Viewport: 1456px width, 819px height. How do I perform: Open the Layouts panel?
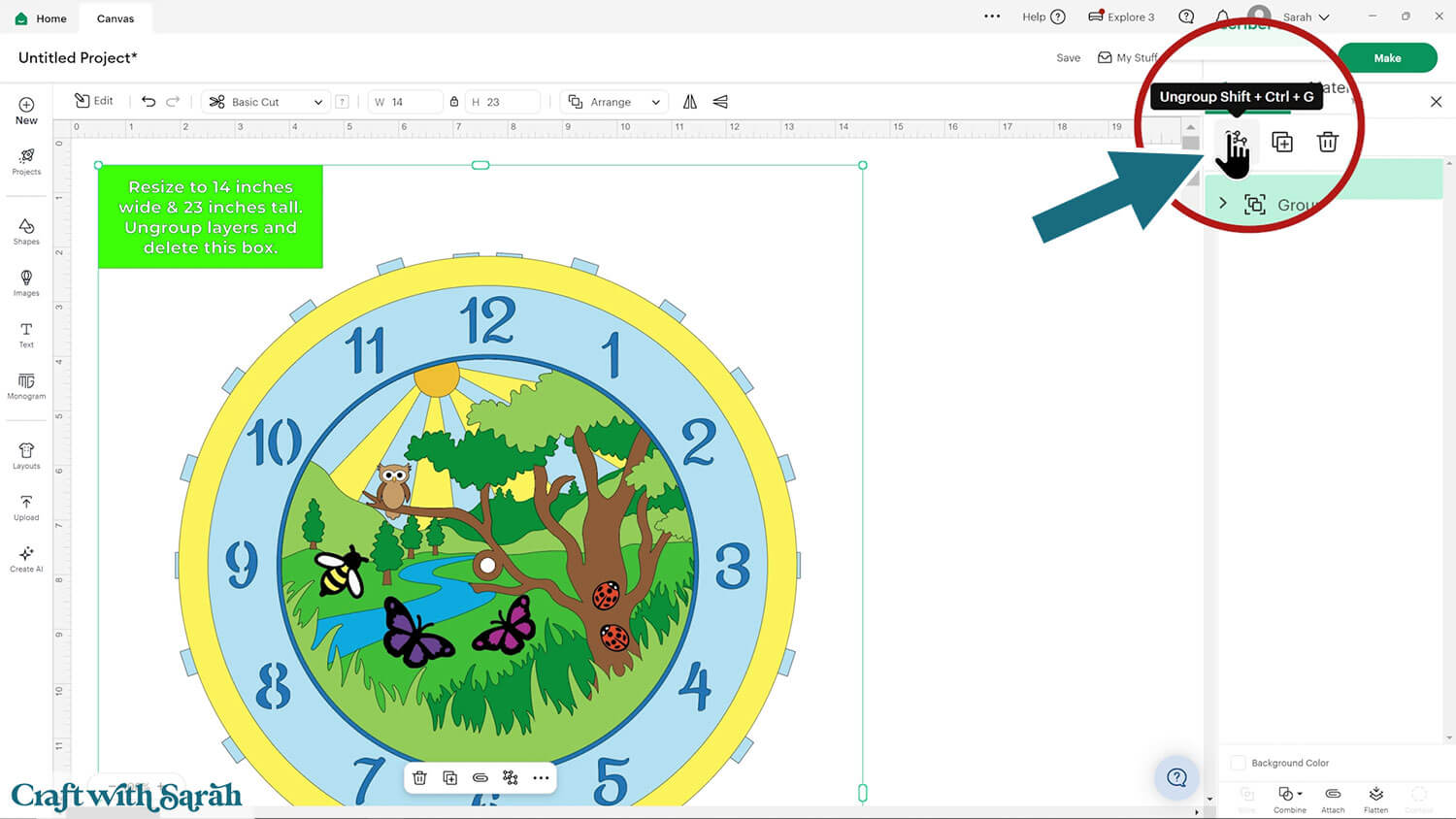coord(26,456)
